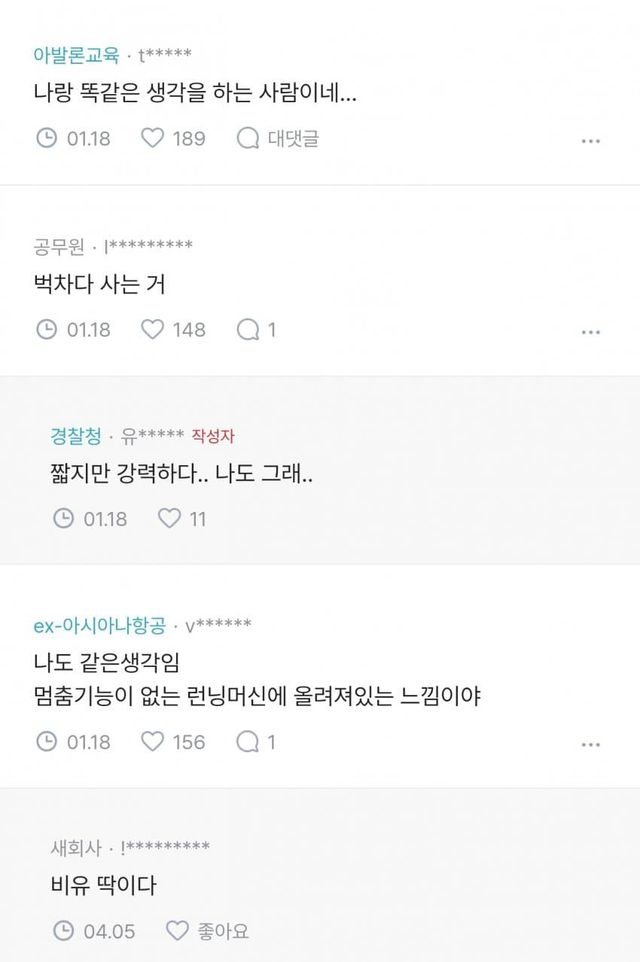Image resolution: width=640 pixels, height=962 pixels.
Task: Open replies icon on 공무원 comment
Action: [x=247, y=328]
